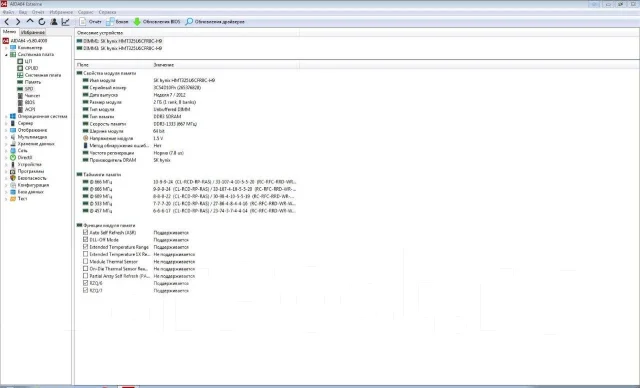Image resolution: width=640 pixels, height=388 pixels.
Task: Open the Файл menu
Action: 8,12
